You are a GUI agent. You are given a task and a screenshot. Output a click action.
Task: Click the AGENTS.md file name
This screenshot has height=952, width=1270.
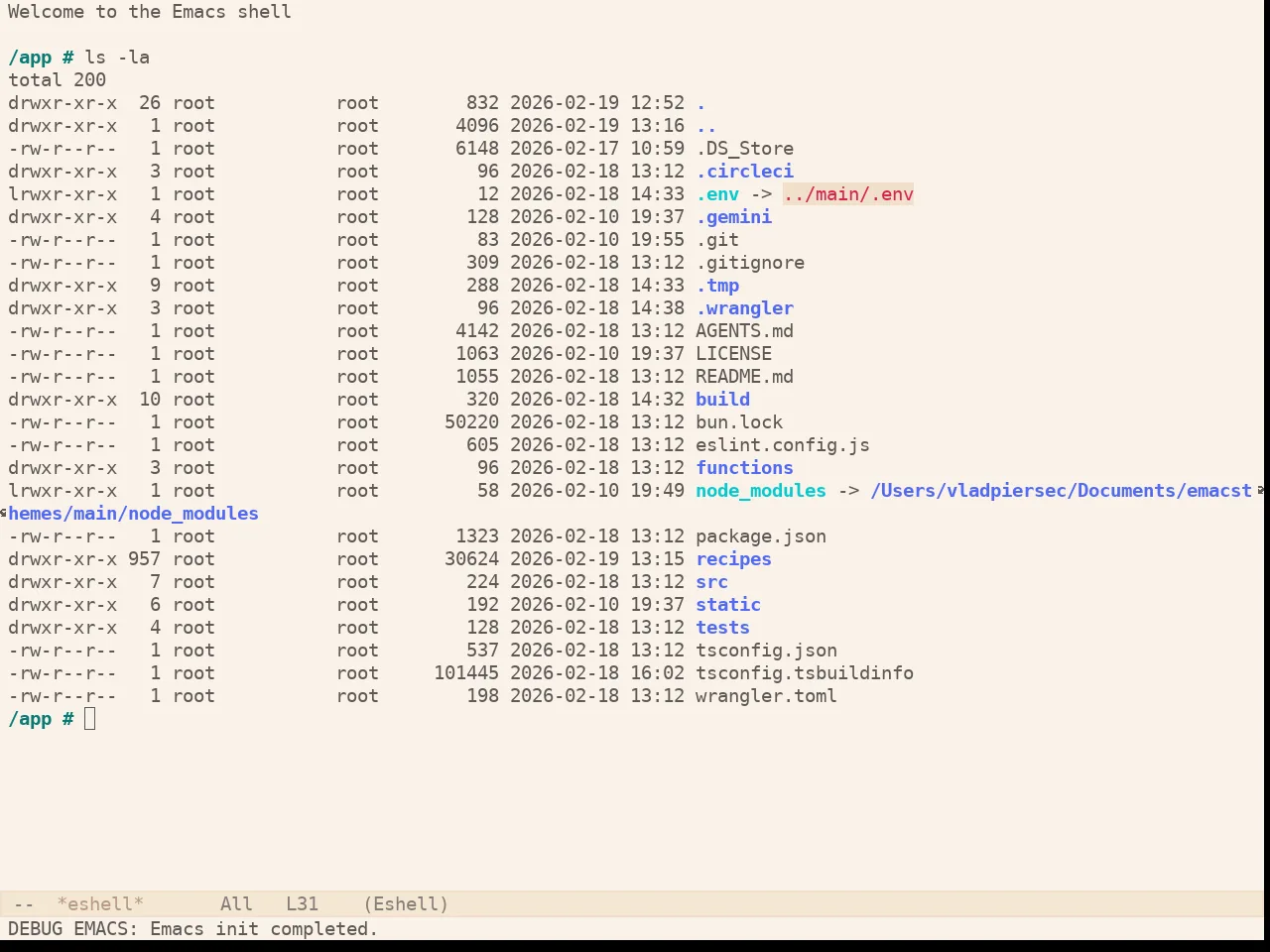tap(744, 331)
